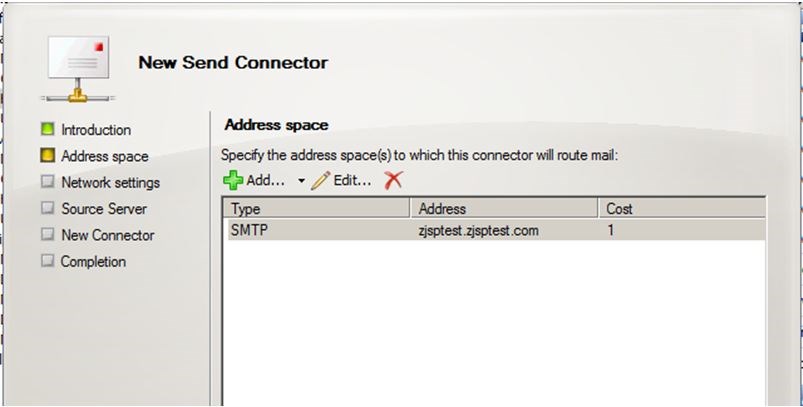The image size is (803, 407).
Task: Open the Add dropdown arrow
Action: click(x=301, y=181)
